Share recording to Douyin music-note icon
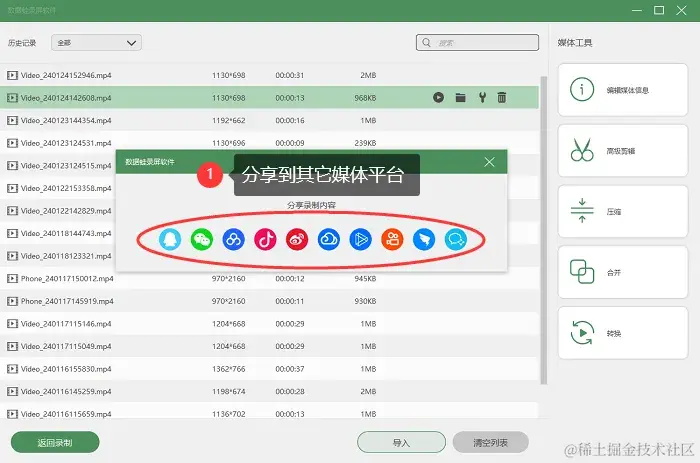The height and width of the screenshot is (463, 700). (x=265, y=239)
